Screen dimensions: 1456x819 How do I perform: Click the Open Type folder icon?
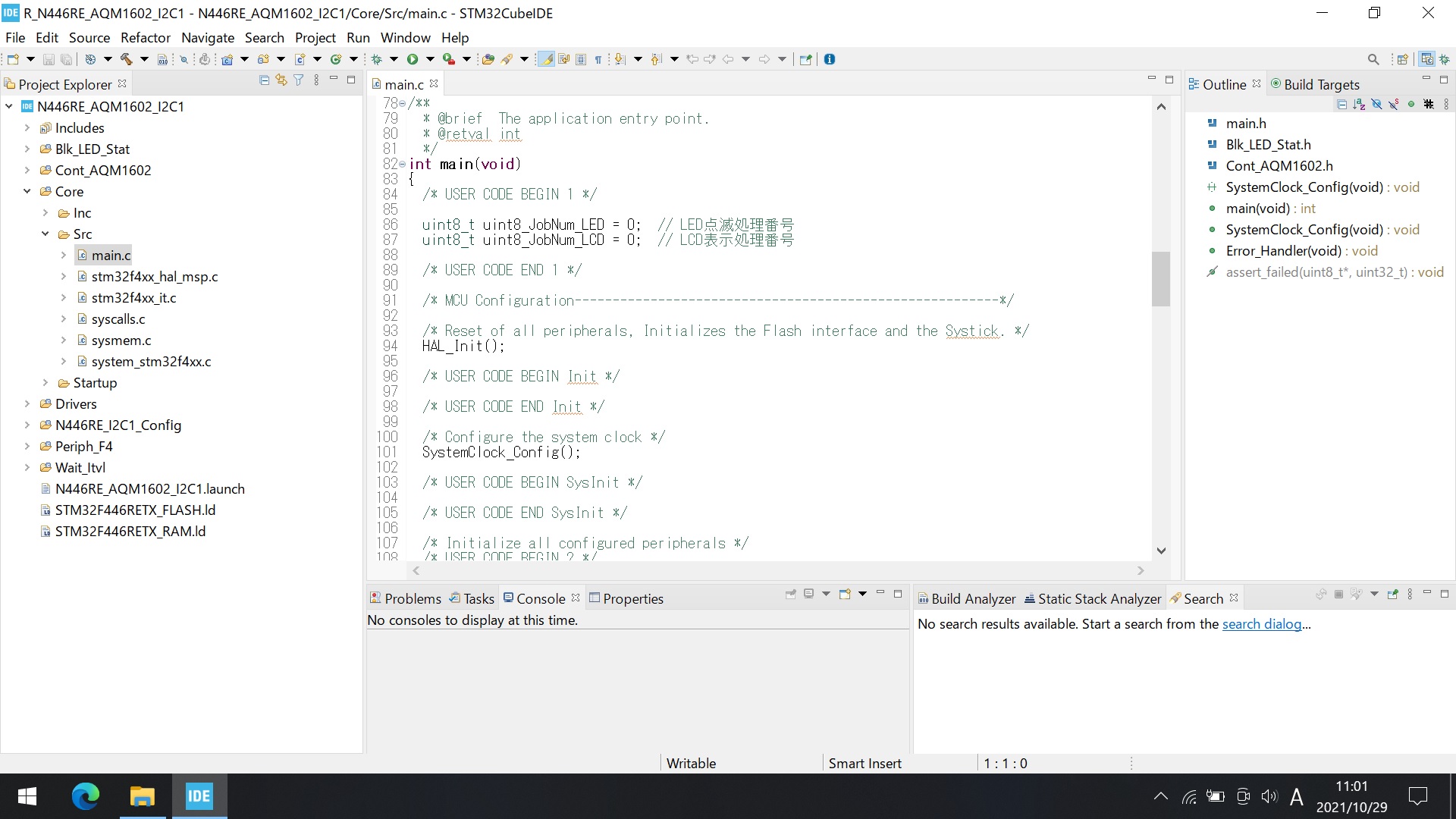[488, 59]
